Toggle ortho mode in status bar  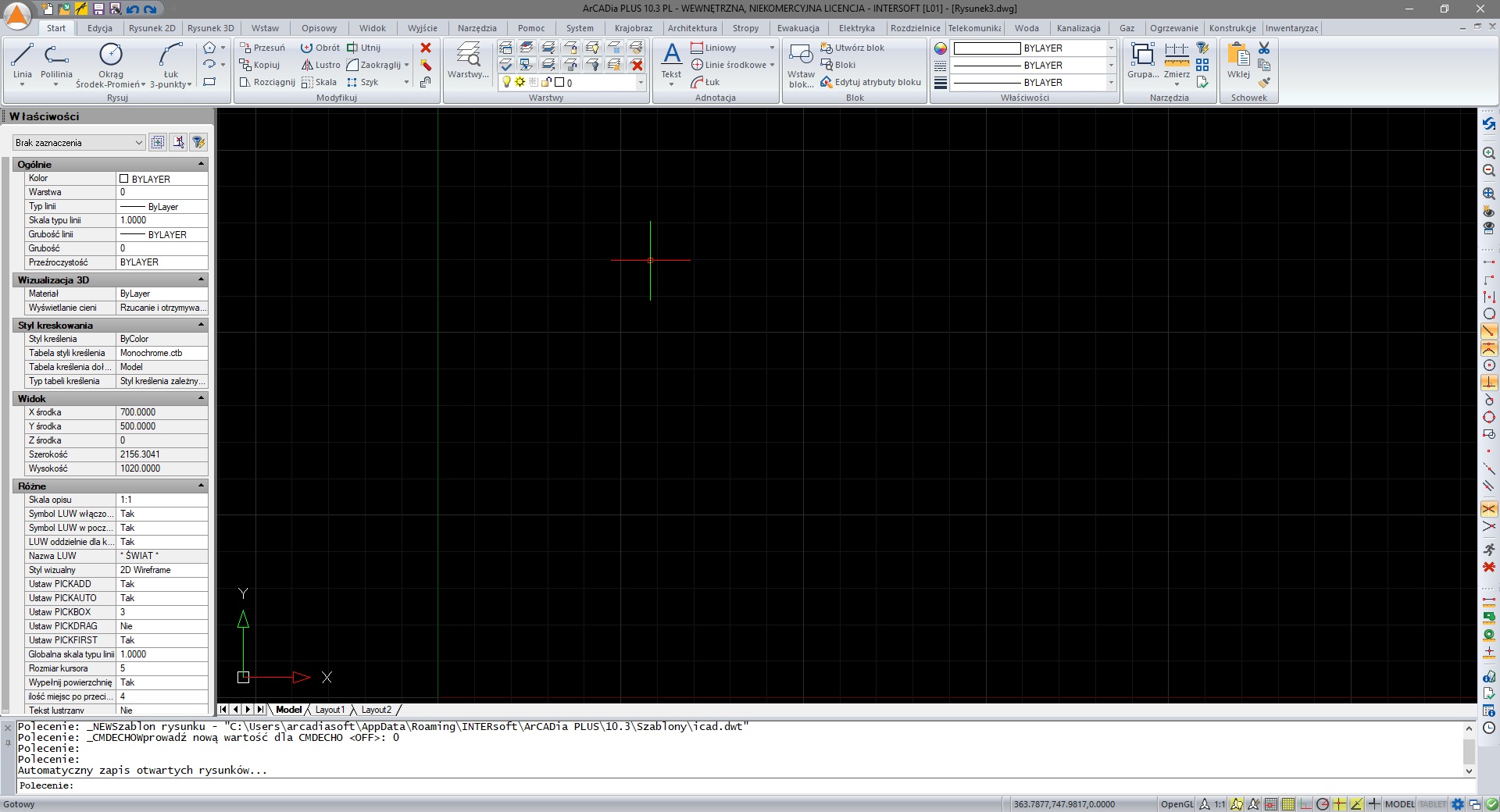point(1305,804)
